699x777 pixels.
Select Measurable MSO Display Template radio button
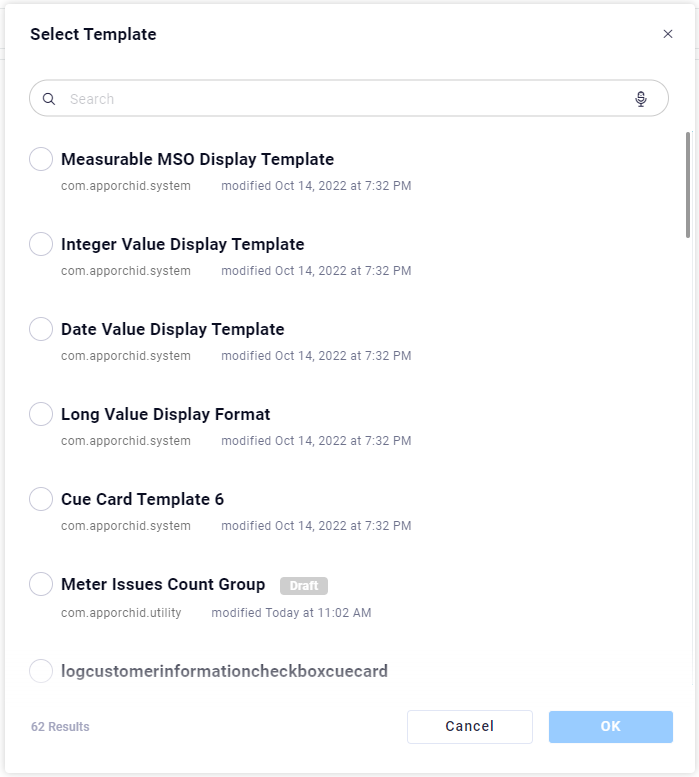tap(41, 159)
